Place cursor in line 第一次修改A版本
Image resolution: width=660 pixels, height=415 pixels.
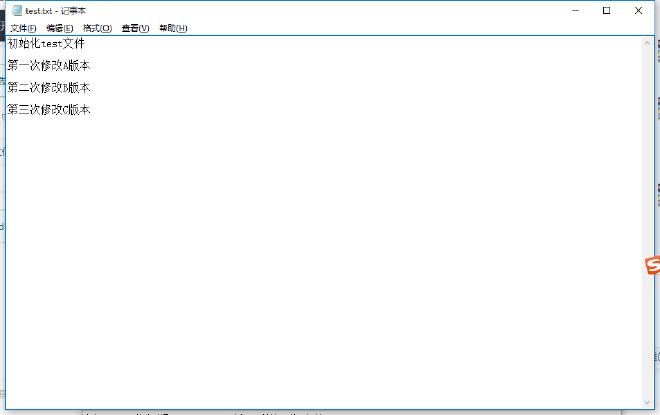pyautogui.click(x=48, y=65)
